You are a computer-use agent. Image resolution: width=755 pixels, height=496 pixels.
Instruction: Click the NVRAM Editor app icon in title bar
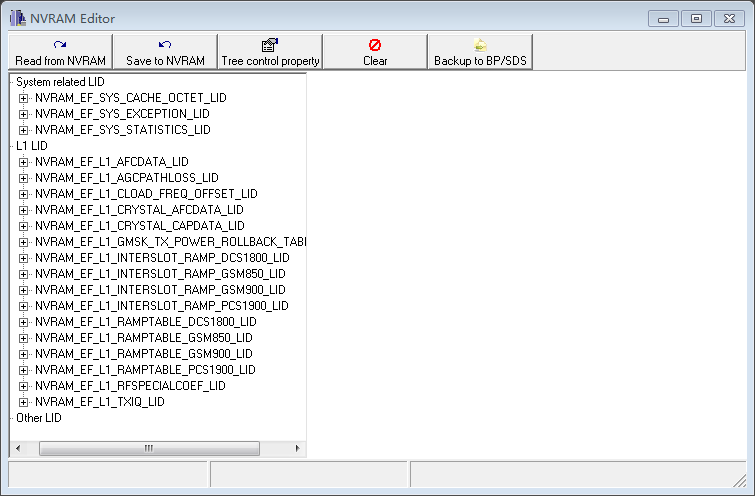pyautogui.click(x=18, y=18)
